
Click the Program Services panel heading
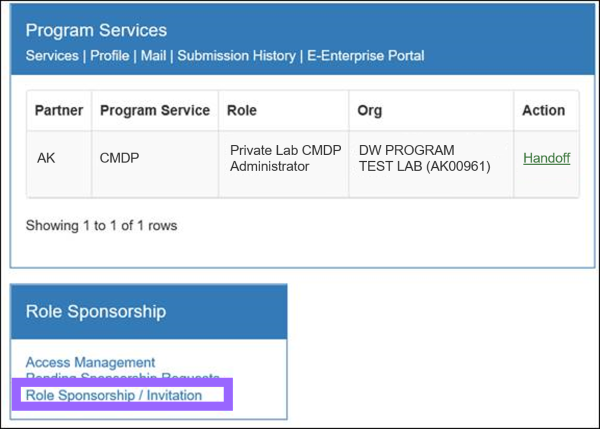[x=96, y=30]
